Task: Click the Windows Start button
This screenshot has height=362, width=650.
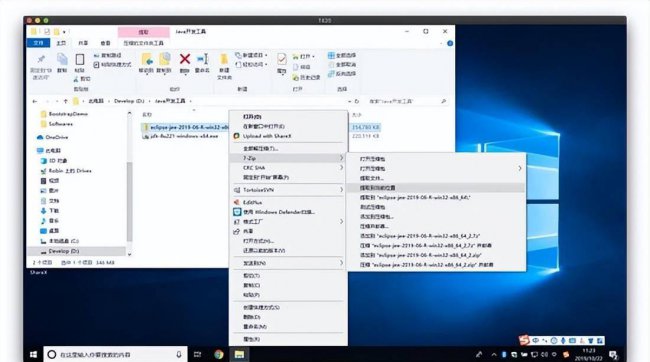Action: point(34,354)
